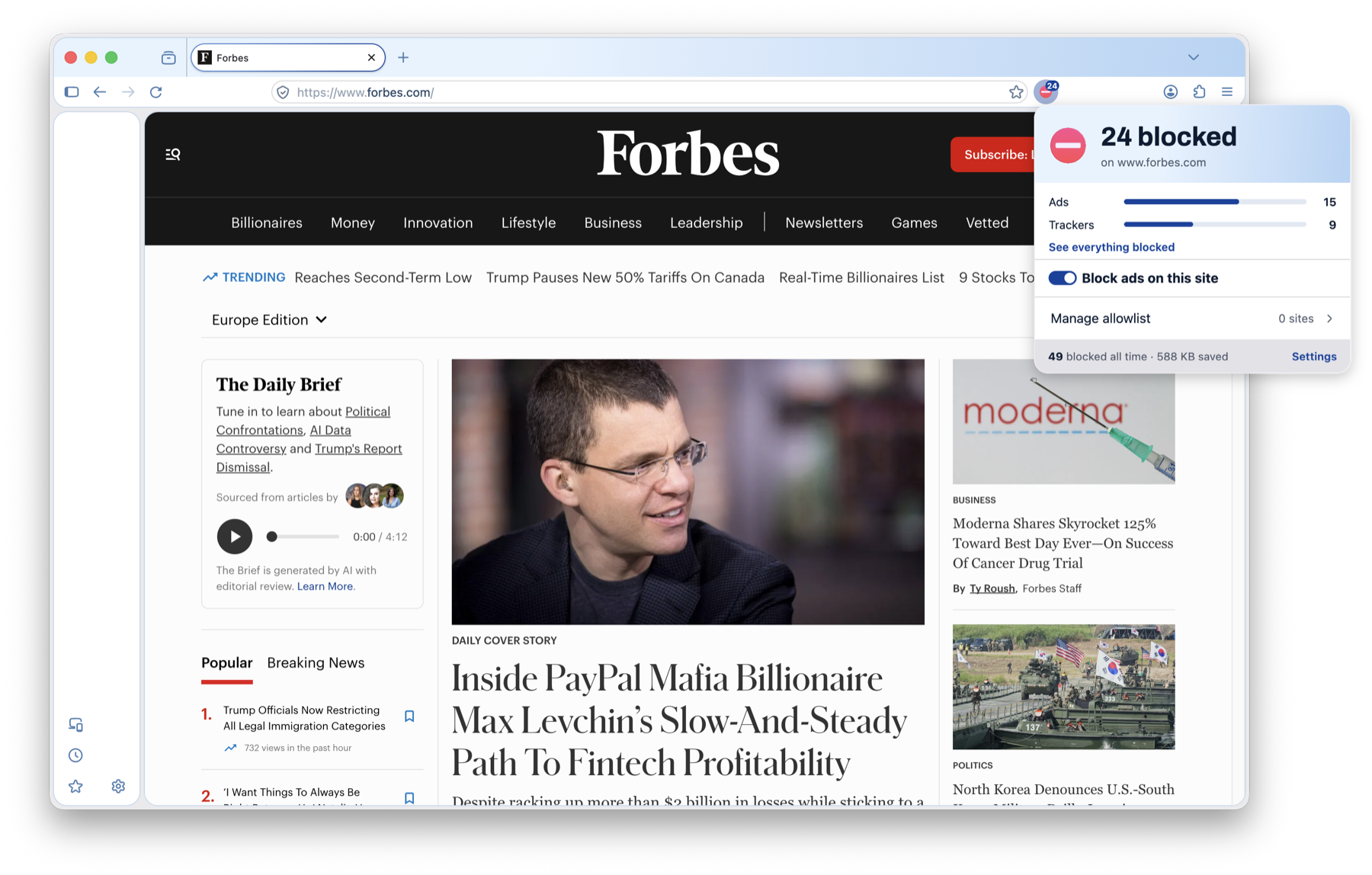1372x875 pixels.
Task: Expand the tab list chevron
Action: point(1193,58)
